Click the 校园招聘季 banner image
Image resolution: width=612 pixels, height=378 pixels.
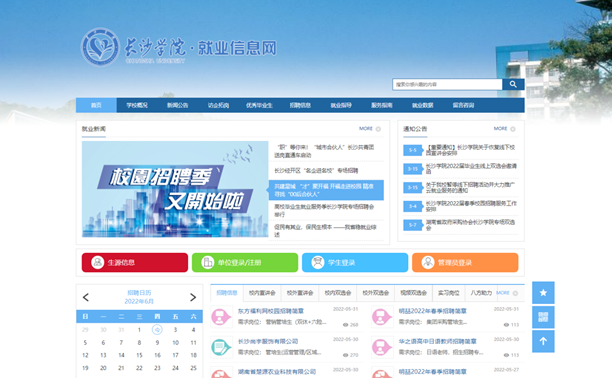(x=175, y=189)
